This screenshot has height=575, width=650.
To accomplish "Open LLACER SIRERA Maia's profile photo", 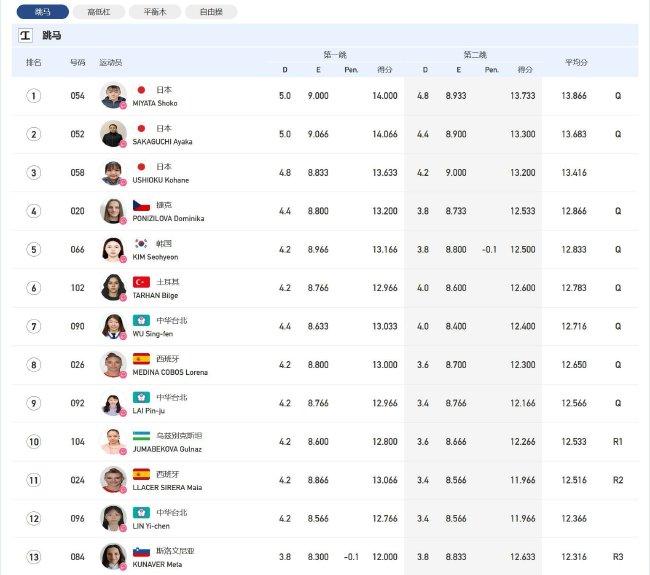I will point(113,480).
